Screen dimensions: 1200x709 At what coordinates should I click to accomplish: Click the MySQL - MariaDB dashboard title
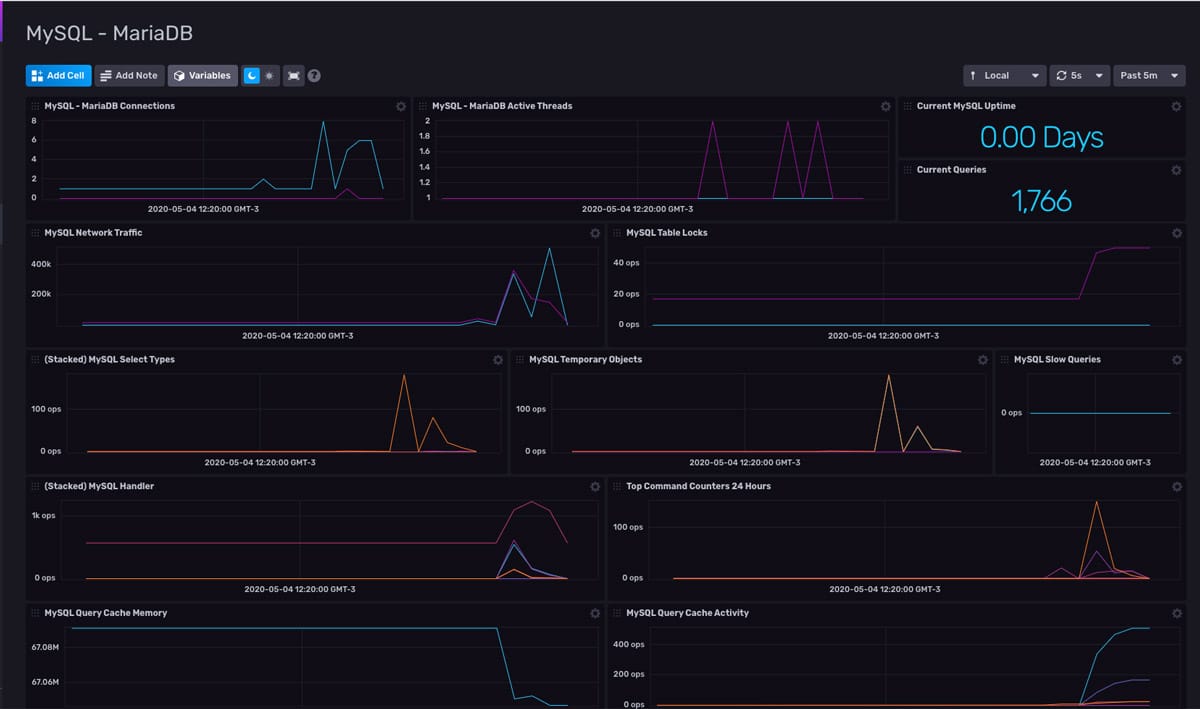pyautogui.click(x=109, y=33)
